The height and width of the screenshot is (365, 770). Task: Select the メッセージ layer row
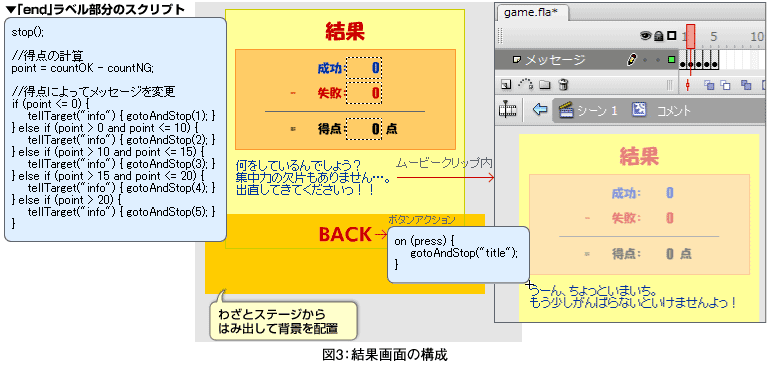point(587,60)
